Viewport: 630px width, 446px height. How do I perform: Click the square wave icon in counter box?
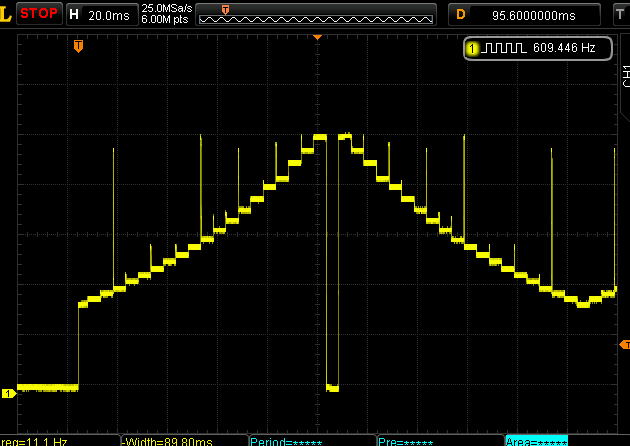(x=503, y=48)
